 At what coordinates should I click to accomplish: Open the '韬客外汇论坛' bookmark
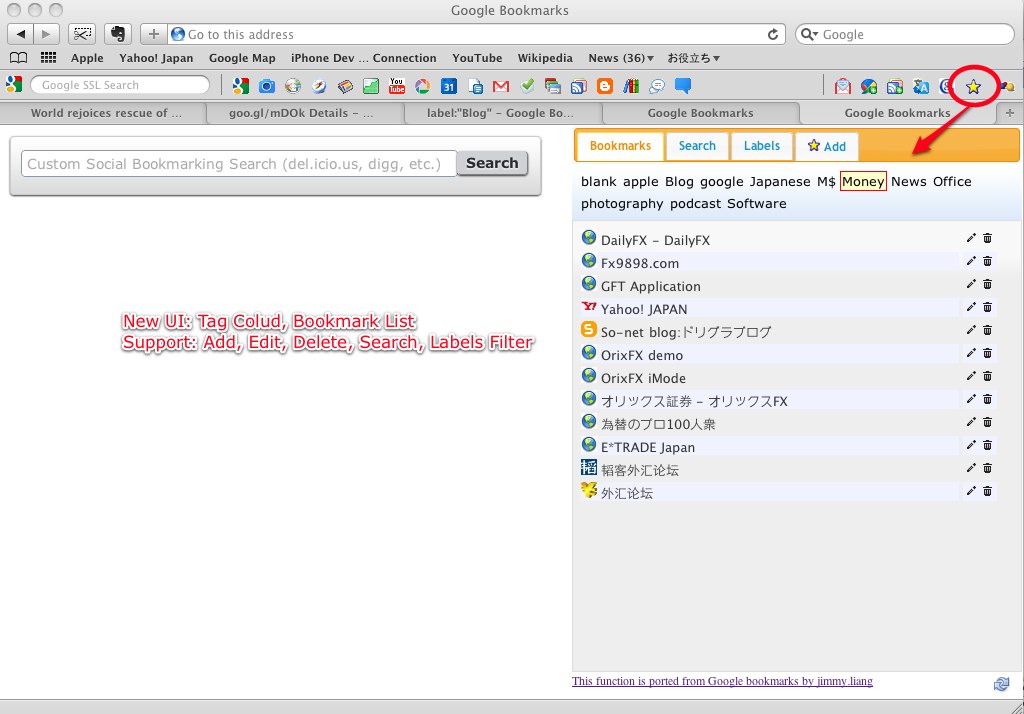pyautogui.click(x=640, y=470)
